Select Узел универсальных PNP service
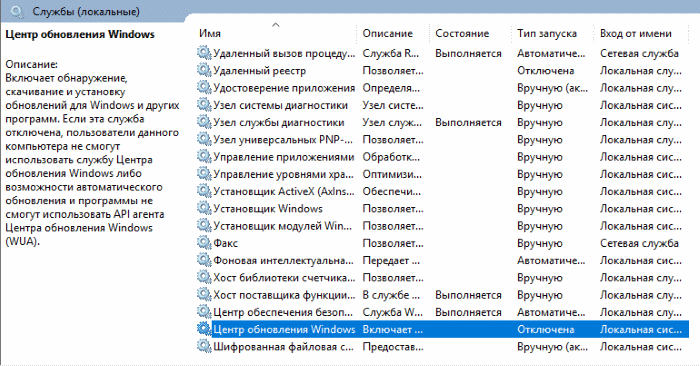Viewport: 700px width, 366px height. click(x=283, y=140)
